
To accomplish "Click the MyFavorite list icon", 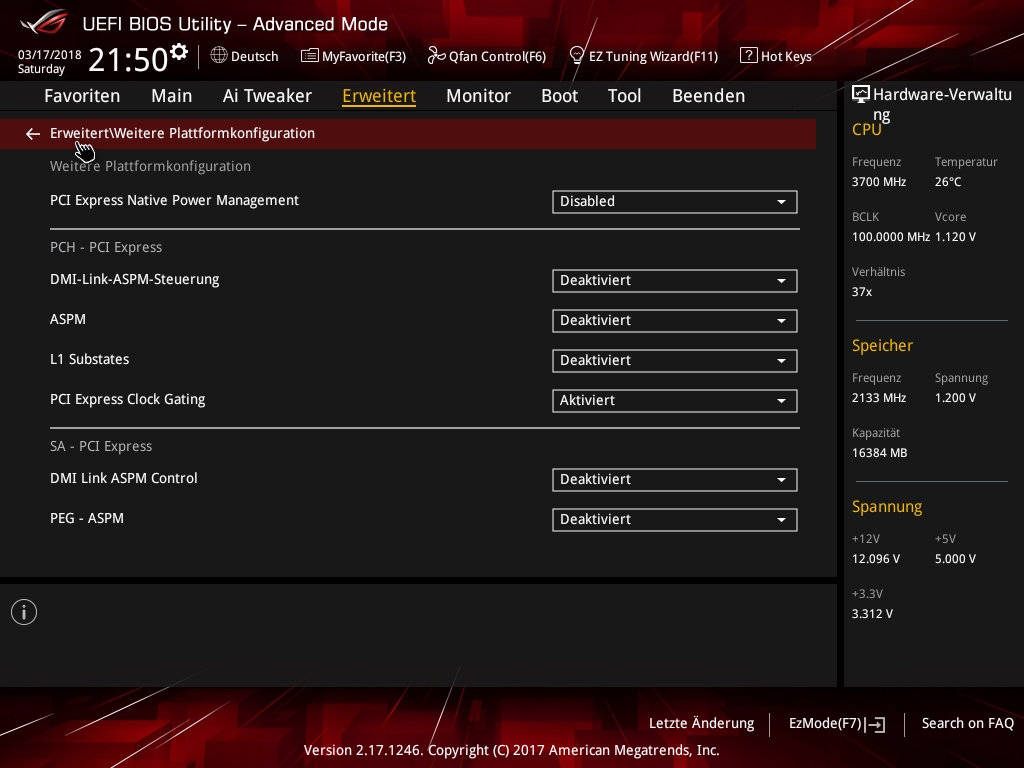I will click(310, 56).
